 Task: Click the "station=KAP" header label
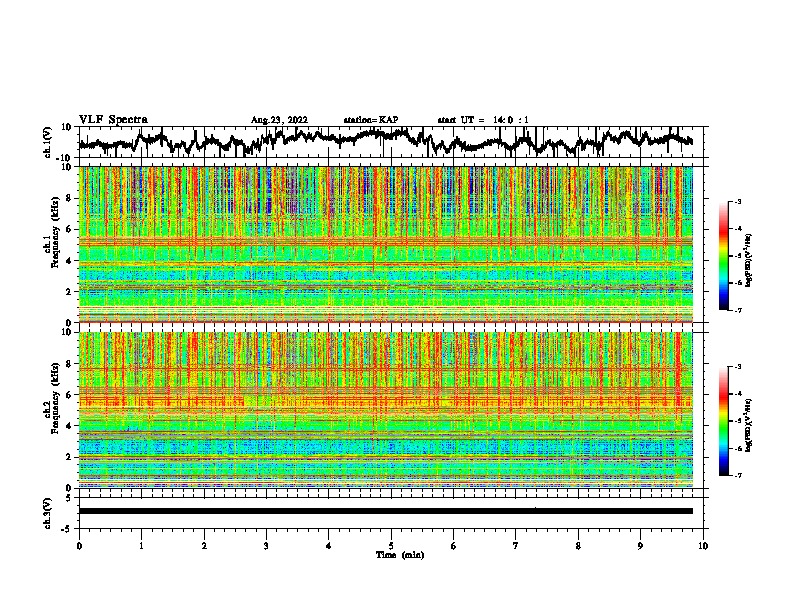coord(371,120)
